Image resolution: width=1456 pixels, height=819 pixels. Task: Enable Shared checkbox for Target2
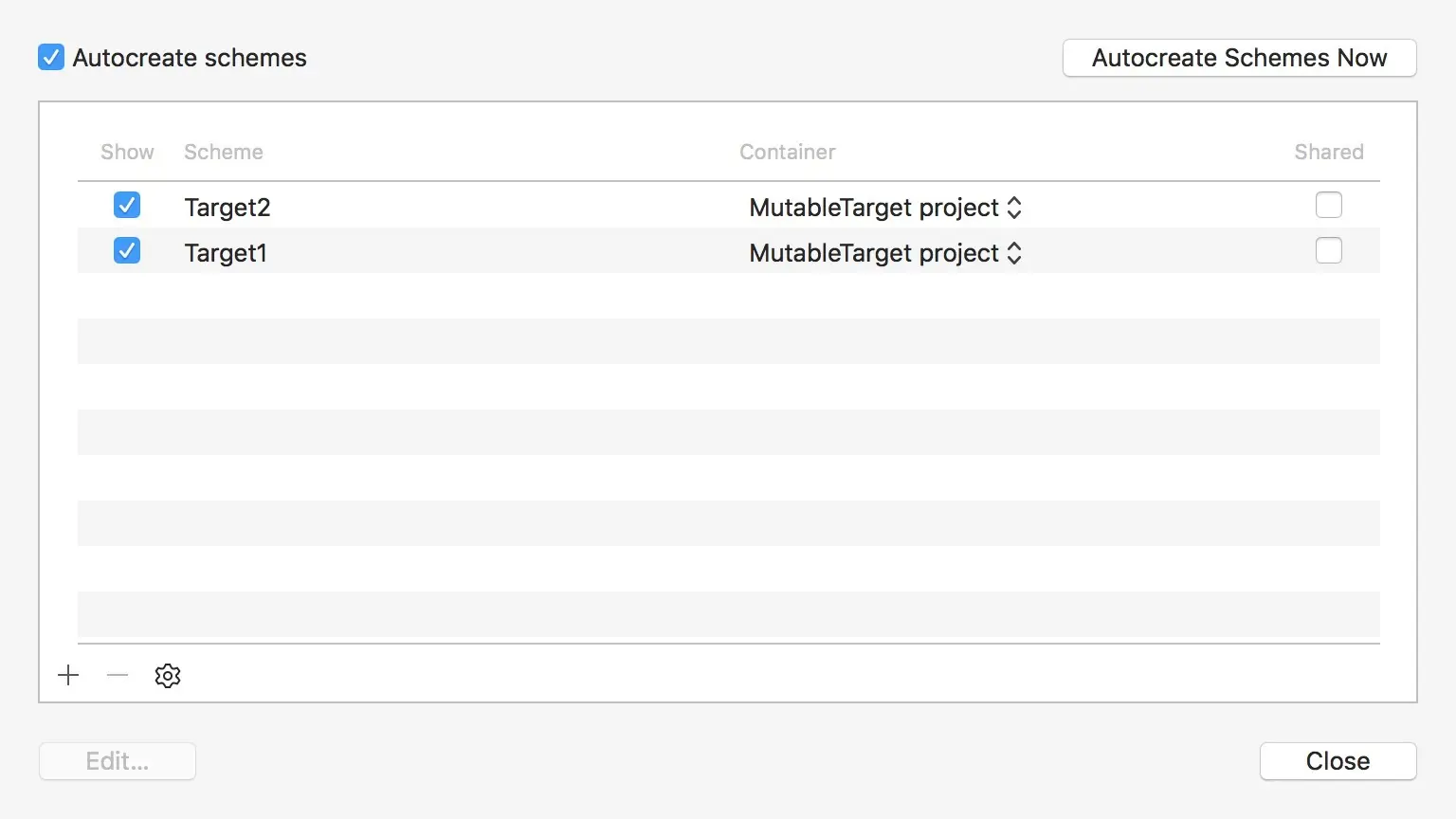(1329, 205)
